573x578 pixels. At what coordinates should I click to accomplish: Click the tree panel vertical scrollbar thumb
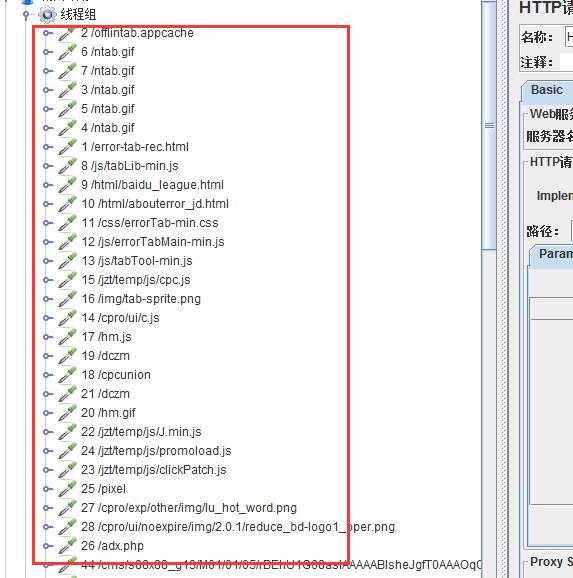[489, 125]
